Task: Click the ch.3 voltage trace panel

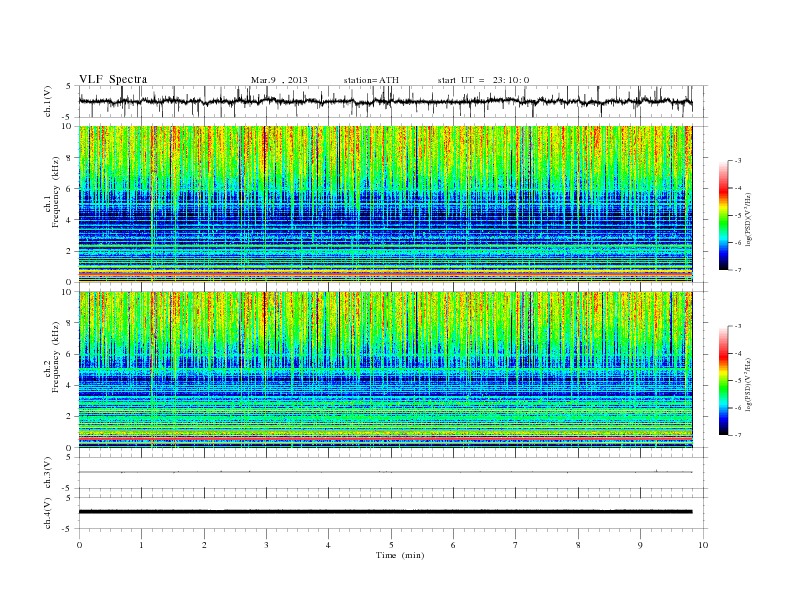Action: click(393, 473)
